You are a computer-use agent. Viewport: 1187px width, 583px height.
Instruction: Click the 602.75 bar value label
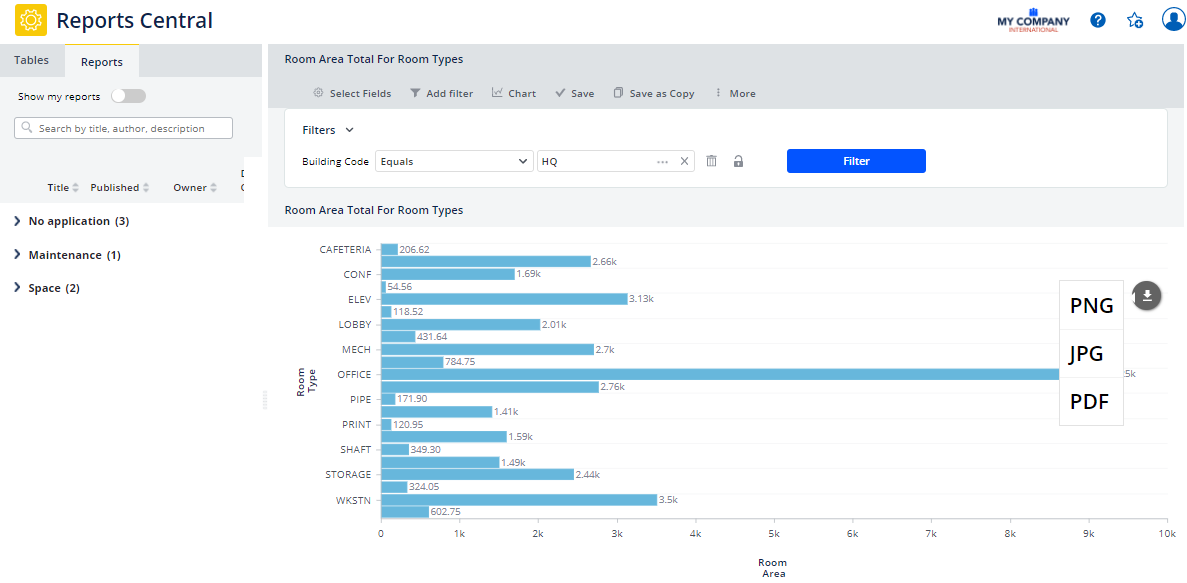[446, 513]
